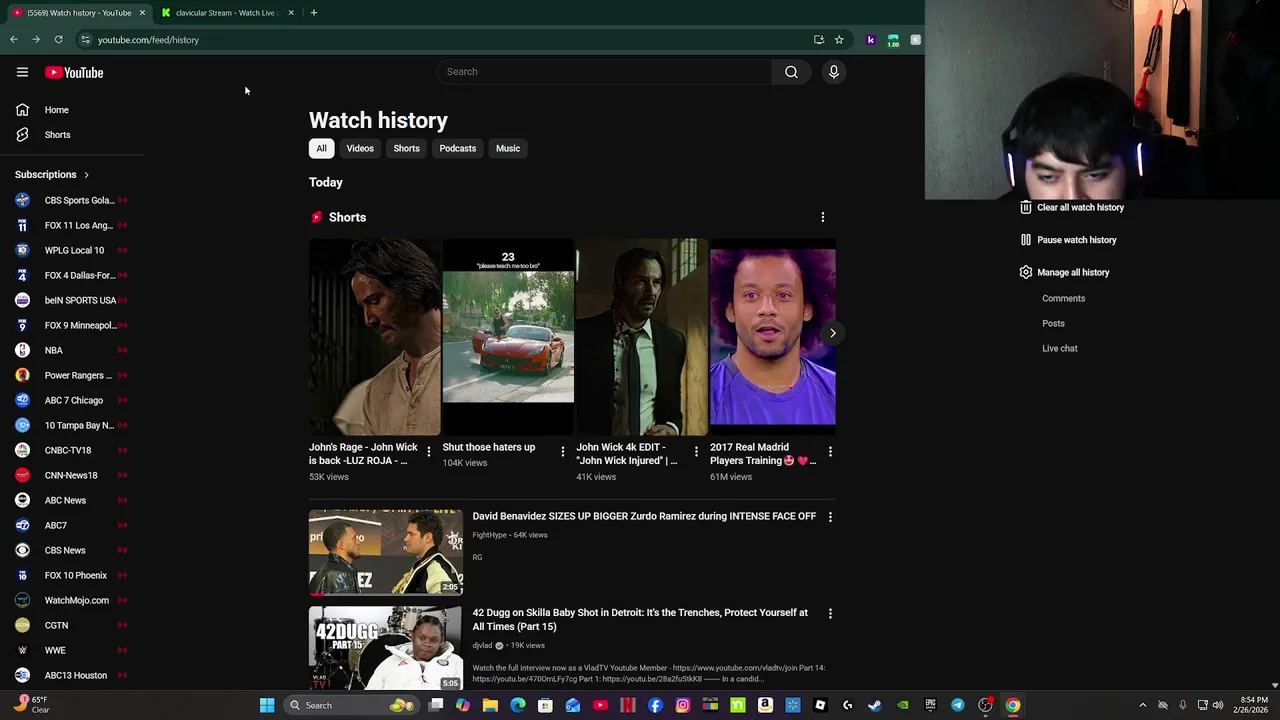Click the site information icon in address bar
The width and height of the screenshot is (1280, 720).
[x=85, y=40]
